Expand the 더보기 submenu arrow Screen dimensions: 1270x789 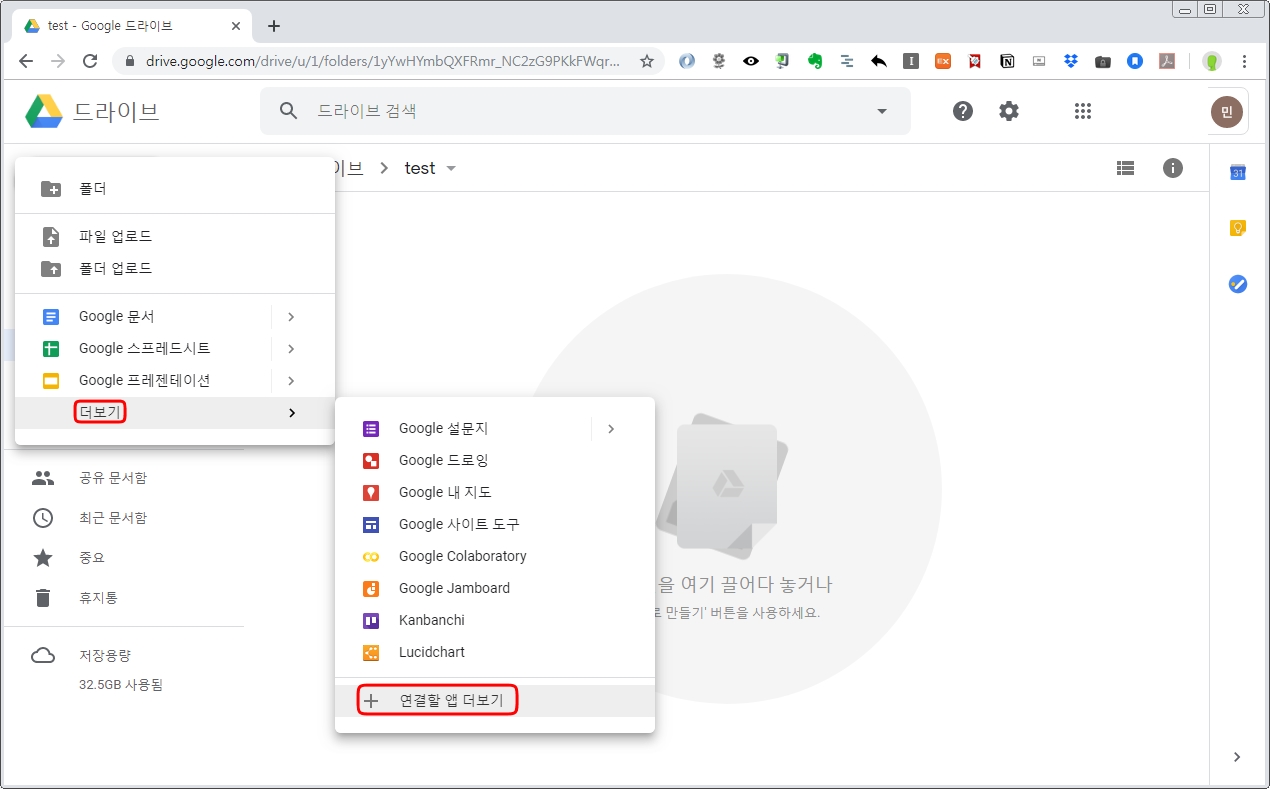(291, 413)
